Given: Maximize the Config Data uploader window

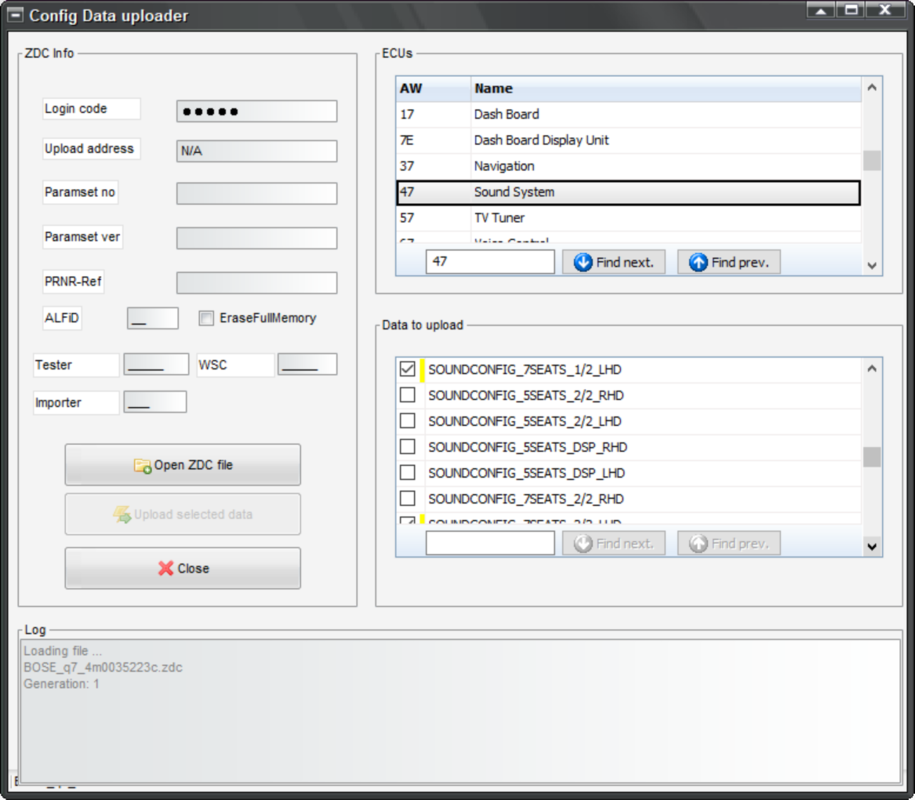Looking at the screenshot, I should 851,10.
